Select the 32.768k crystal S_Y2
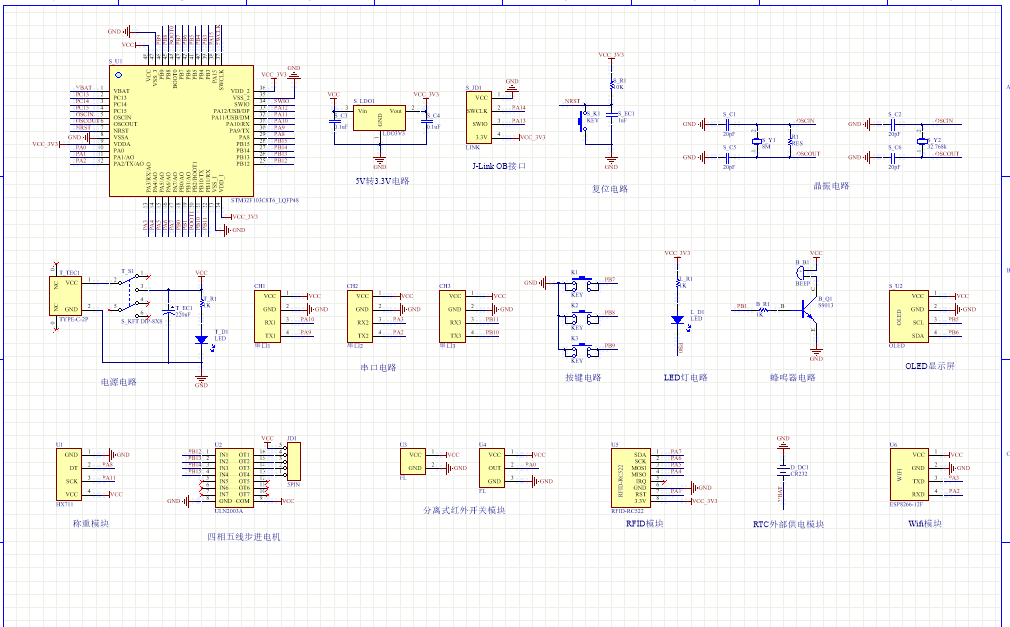 922,141
